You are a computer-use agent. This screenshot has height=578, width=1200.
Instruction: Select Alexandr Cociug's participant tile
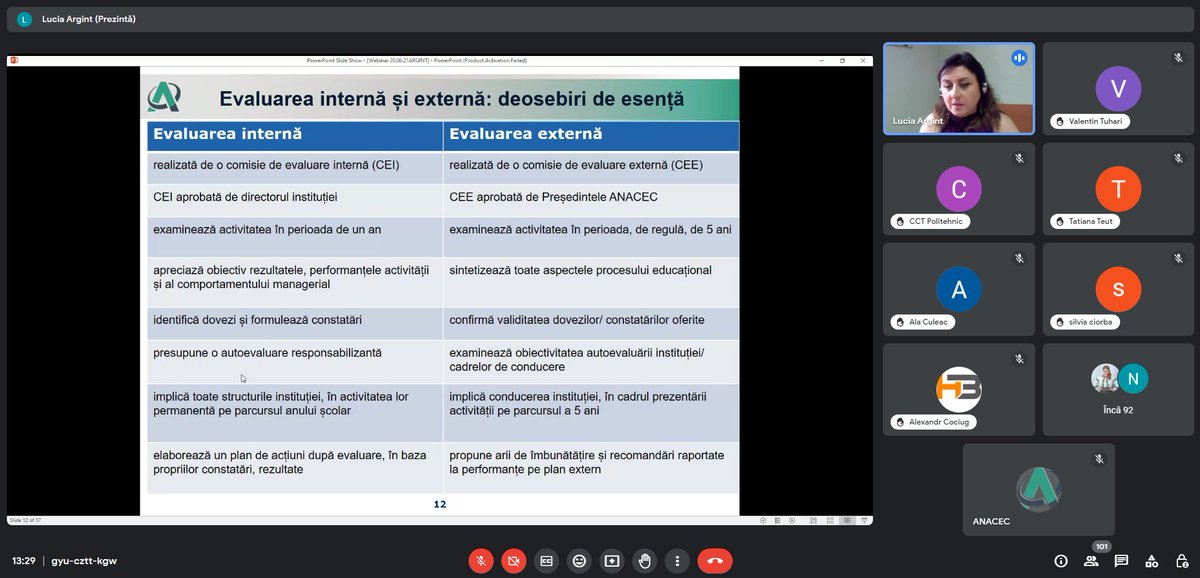[x=958, y=390]
